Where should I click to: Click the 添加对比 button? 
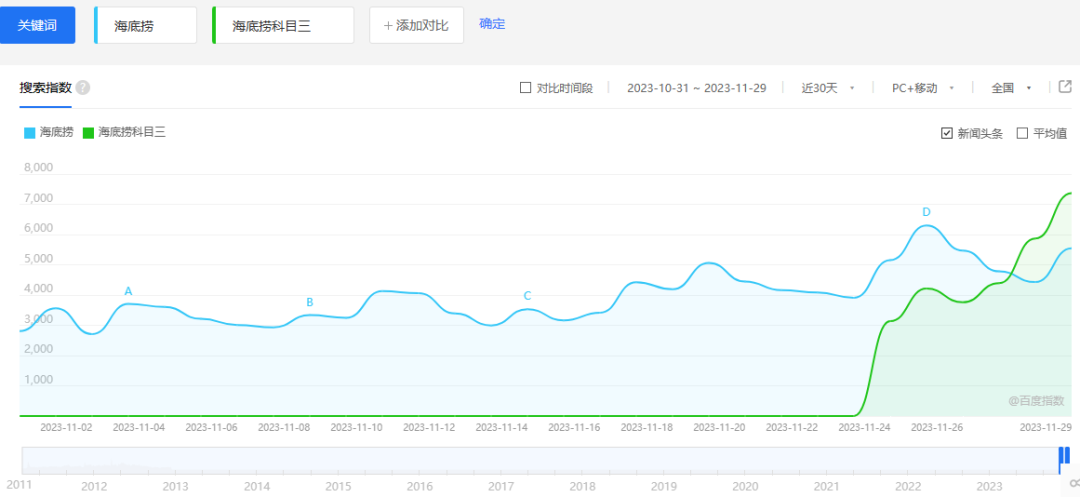416,25
